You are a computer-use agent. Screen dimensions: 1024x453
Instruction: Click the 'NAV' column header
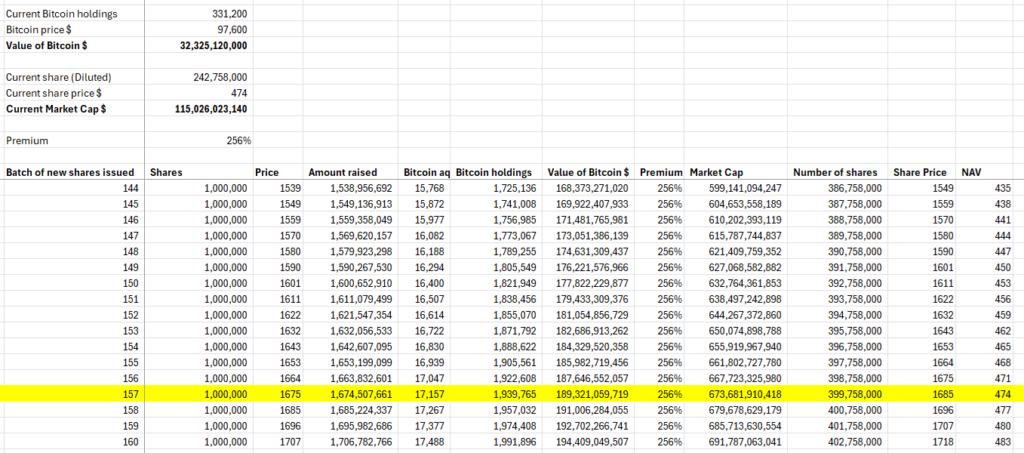[970, 172]
